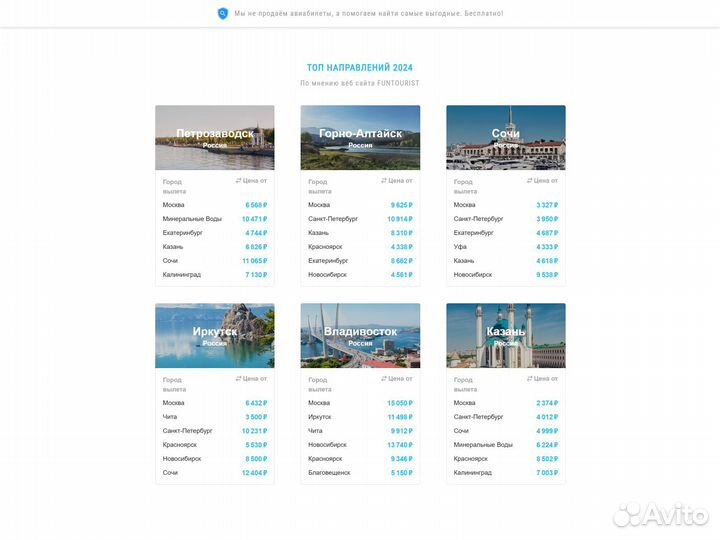Select Москва price 2 374 ₽ to Казань
Screen dimensions: 720x540
pyautogui.click(x=546, y=403)
